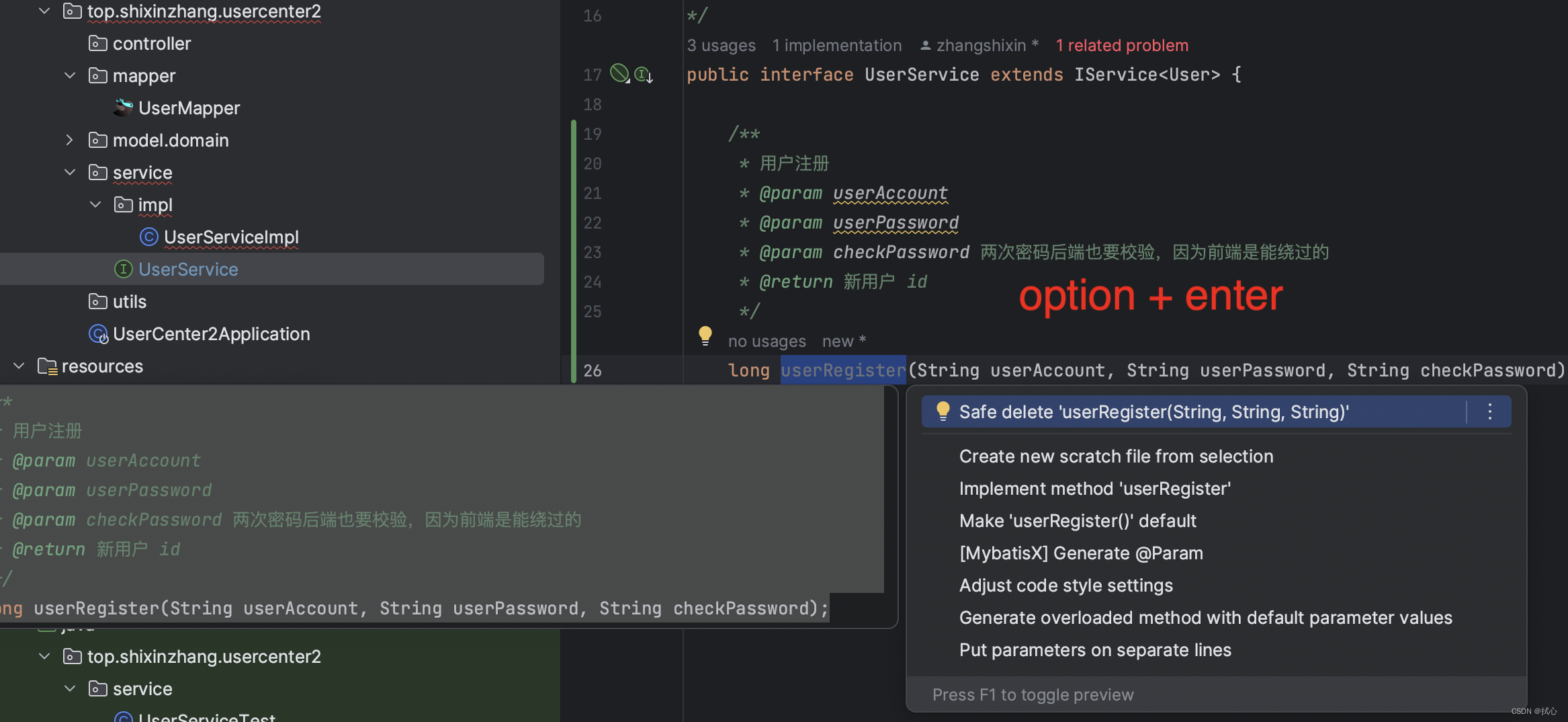Screen dimensions: 1568x722
Task: Click the 'long' return type on line 26
Action: click(x=748, y=370)
